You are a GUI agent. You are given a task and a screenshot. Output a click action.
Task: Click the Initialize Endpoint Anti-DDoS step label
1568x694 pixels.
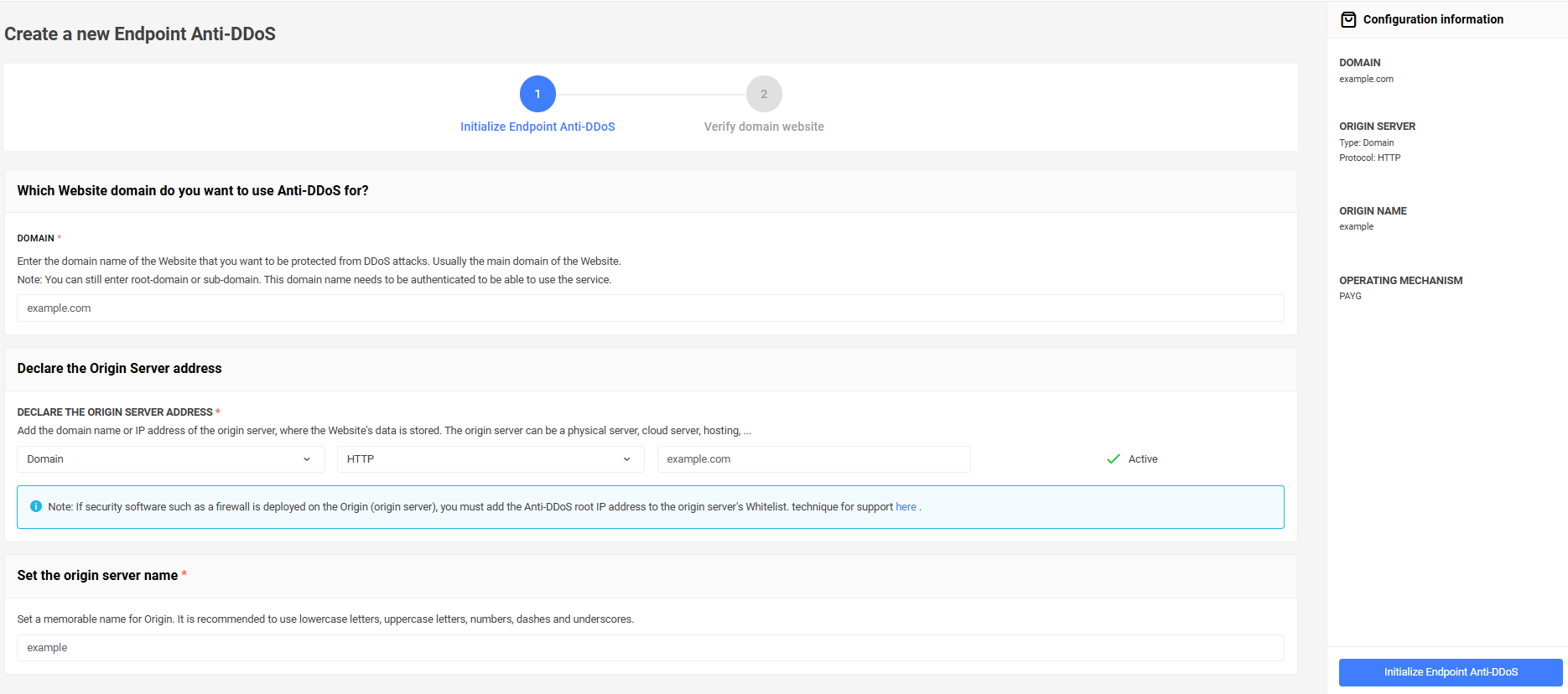(x=537, y=127)
